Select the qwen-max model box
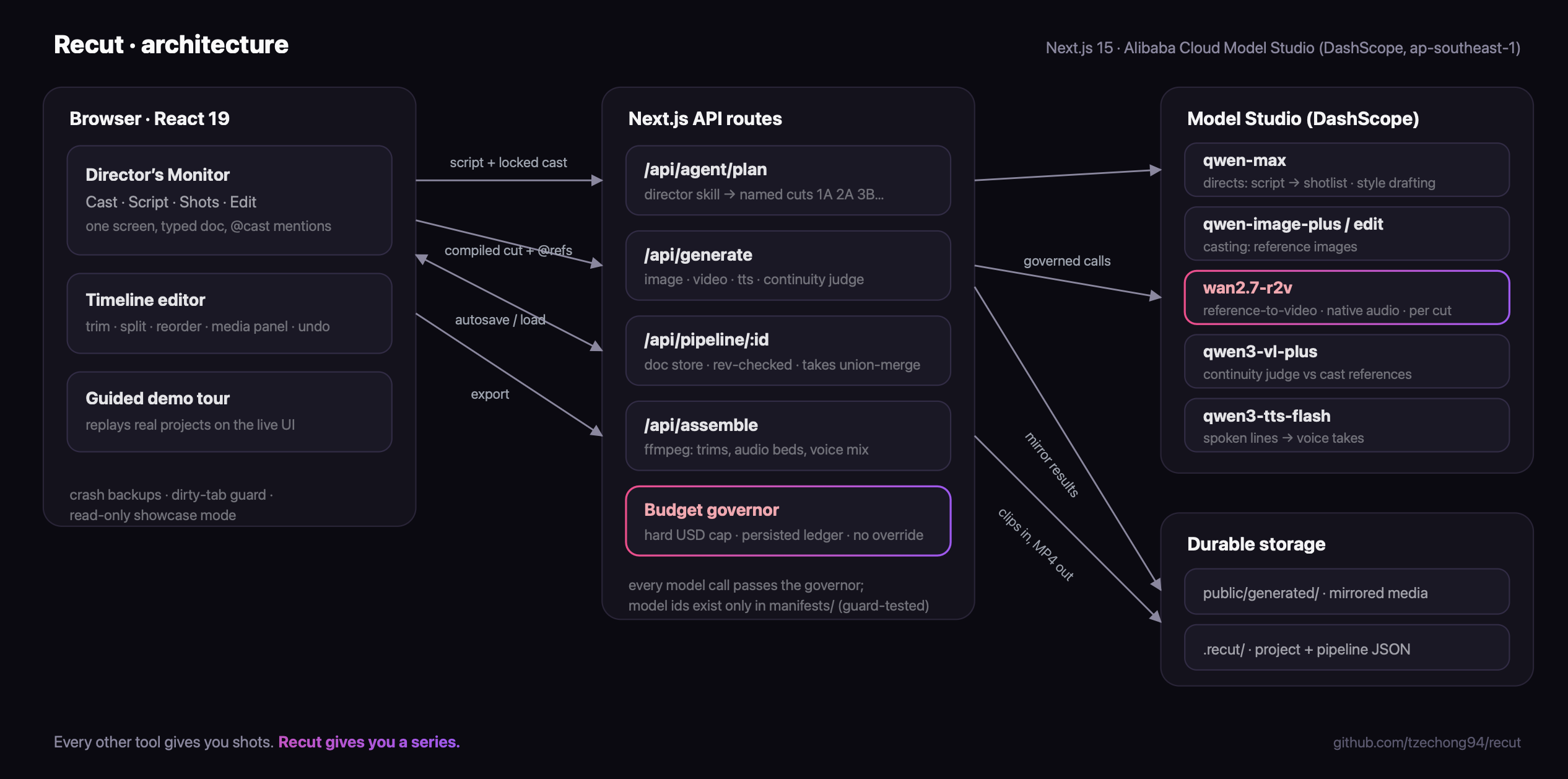Viewport: 1568px width, 779px height. tap(1346, 170)
